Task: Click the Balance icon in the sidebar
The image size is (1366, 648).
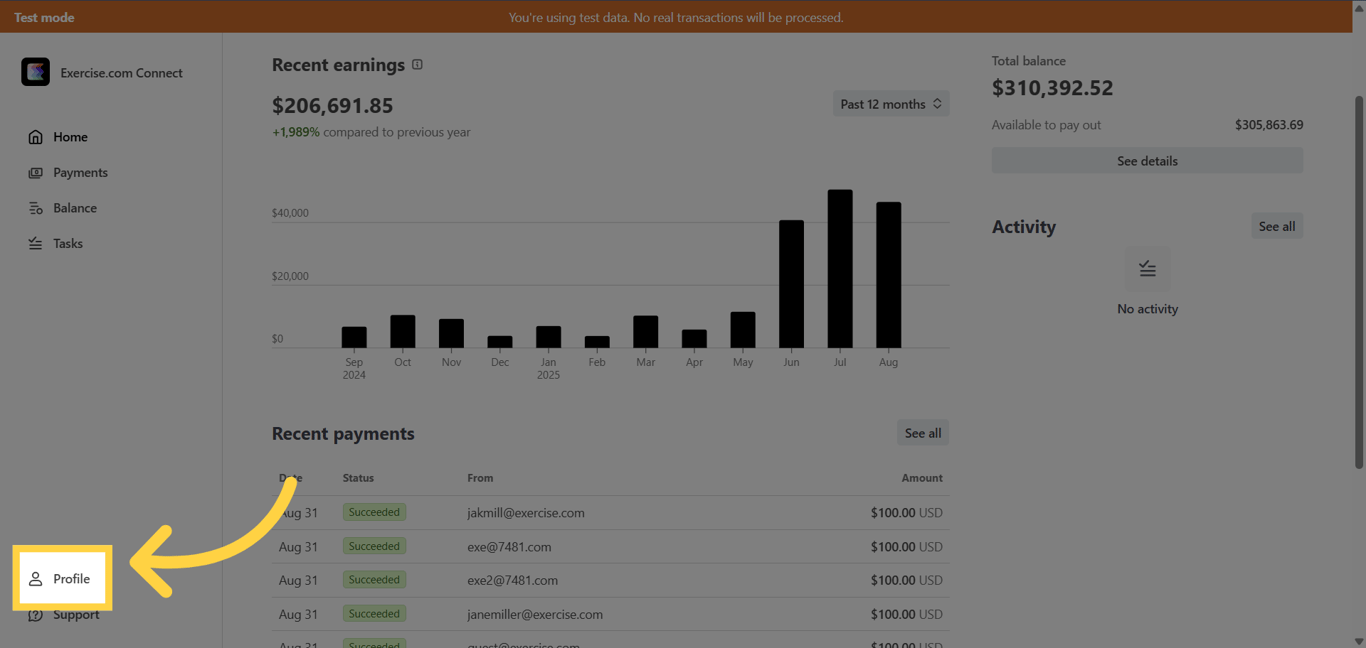Action: 36,208
